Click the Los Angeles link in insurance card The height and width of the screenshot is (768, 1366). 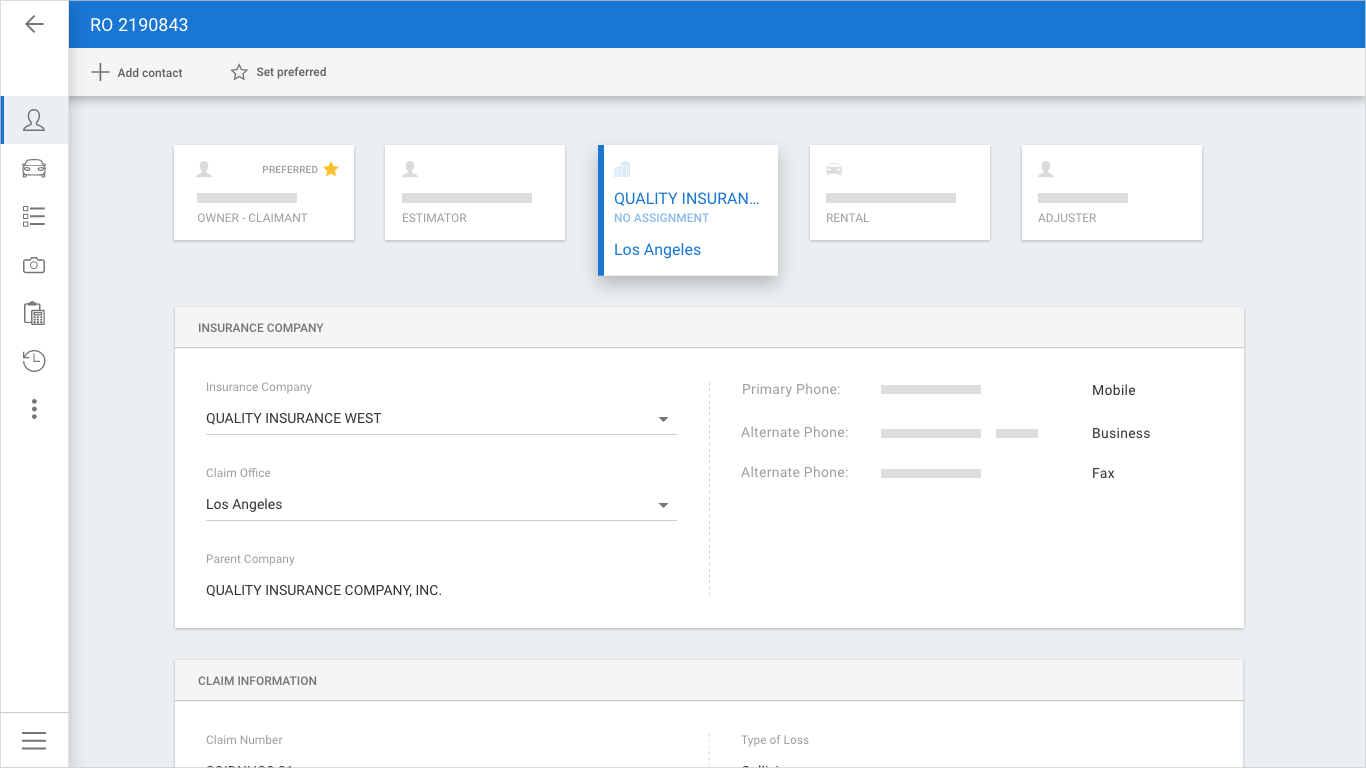(x=657, y=250)
